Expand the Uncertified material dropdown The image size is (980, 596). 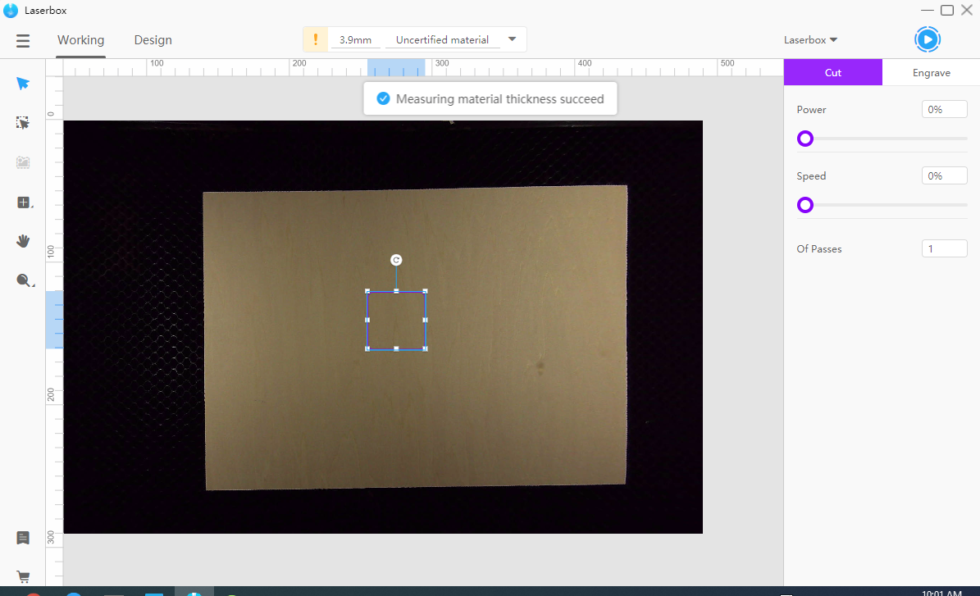tap(512, 39)
